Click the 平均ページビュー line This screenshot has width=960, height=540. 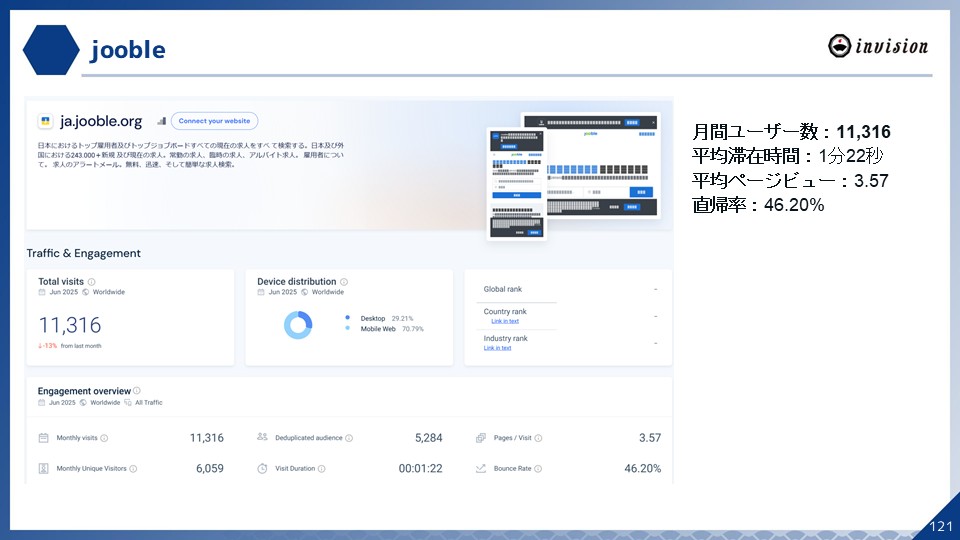click(790, 181)
